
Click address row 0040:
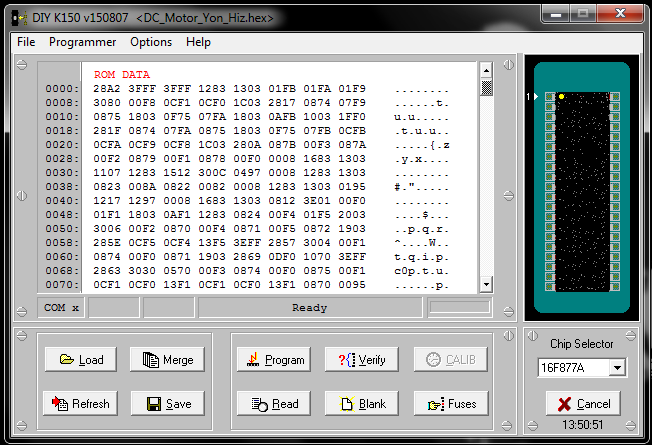[62, 200]
